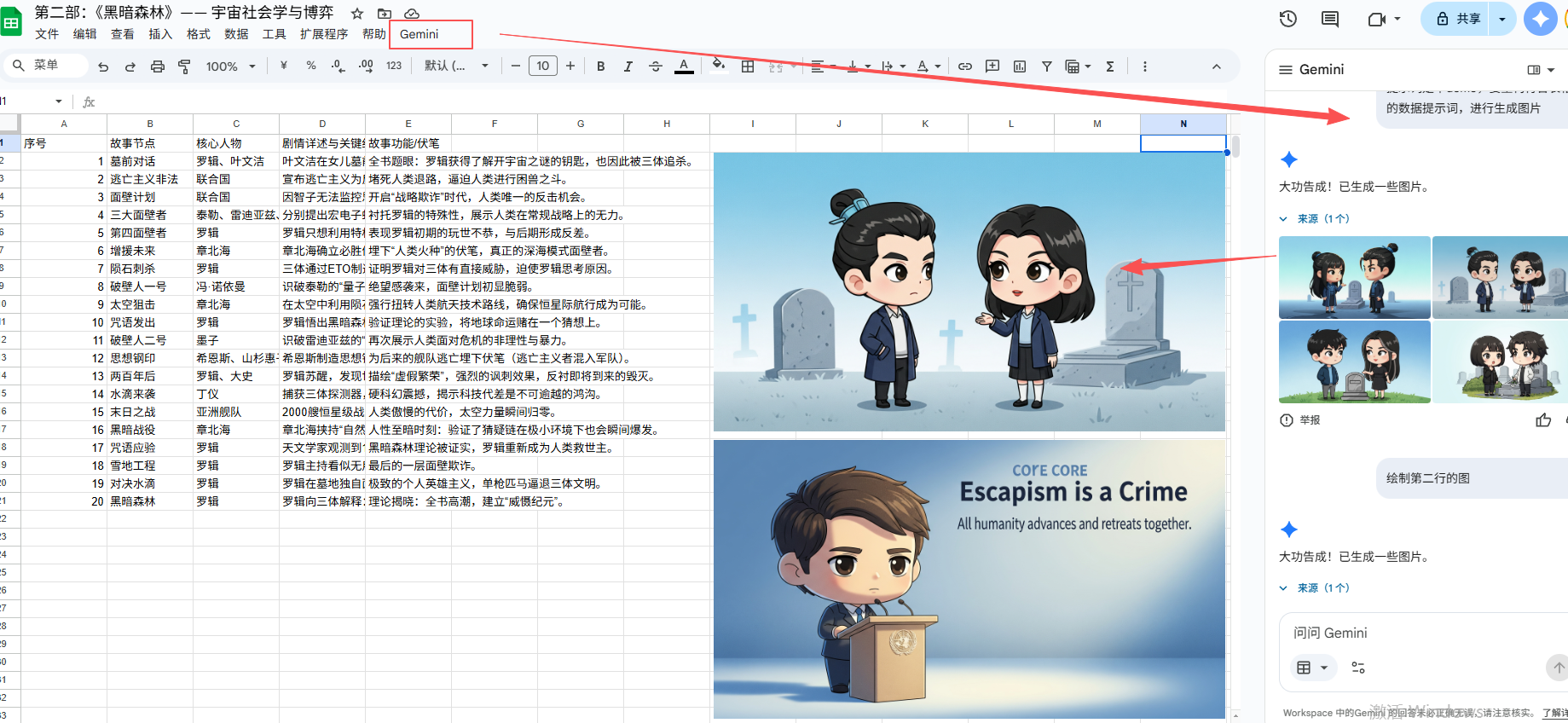
Task: Open the 格式 menu
Action: (199, 34)
